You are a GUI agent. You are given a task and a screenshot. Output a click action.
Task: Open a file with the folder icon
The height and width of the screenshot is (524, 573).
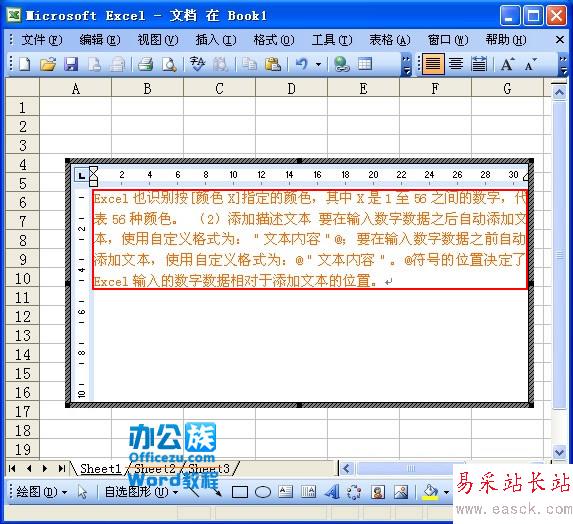(48, 65)
